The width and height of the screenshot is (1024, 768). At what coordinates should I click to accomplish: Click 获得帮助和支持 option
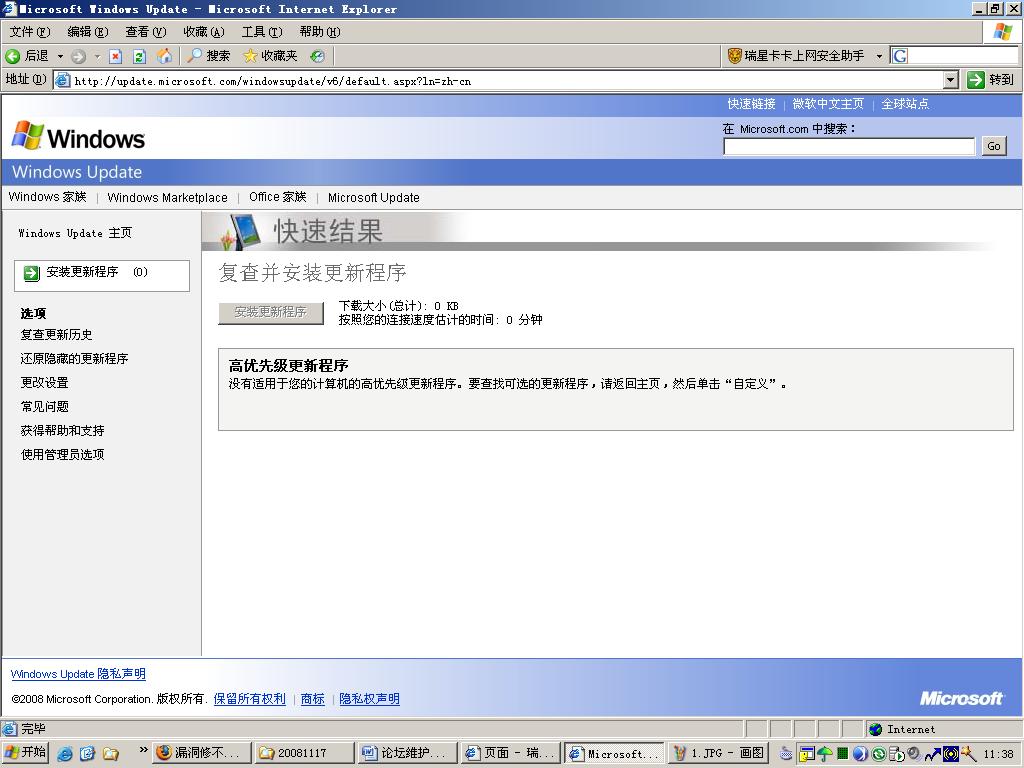[63, 431]
